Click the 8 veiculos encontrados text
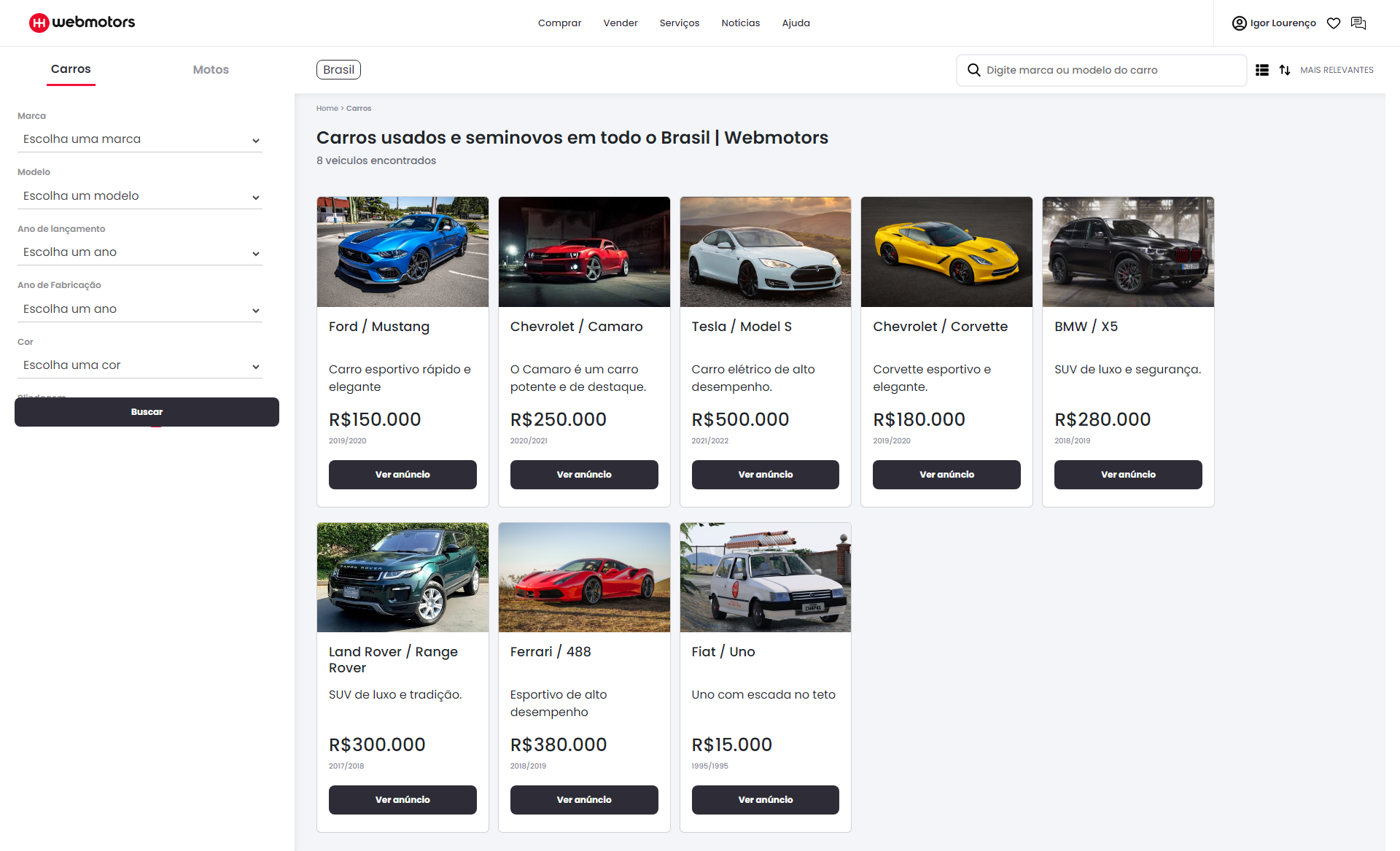 click(376, 160)
